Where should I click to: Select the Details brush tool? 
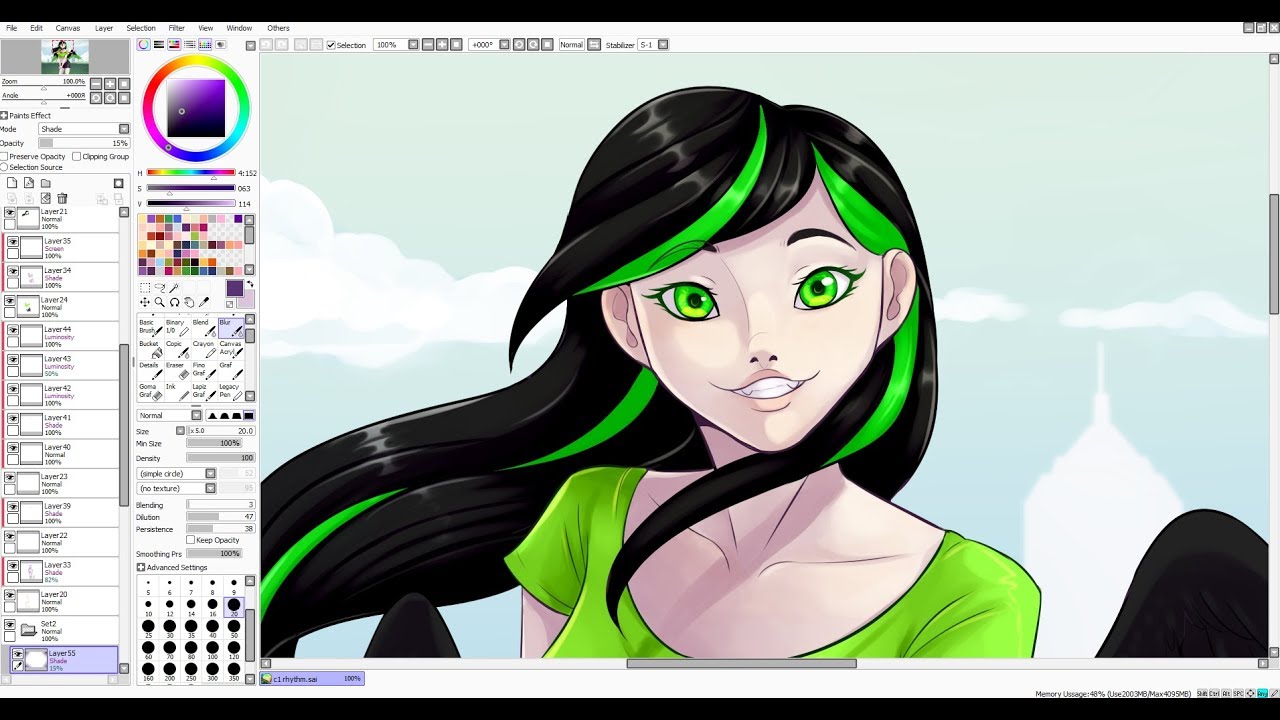(149, 370)
